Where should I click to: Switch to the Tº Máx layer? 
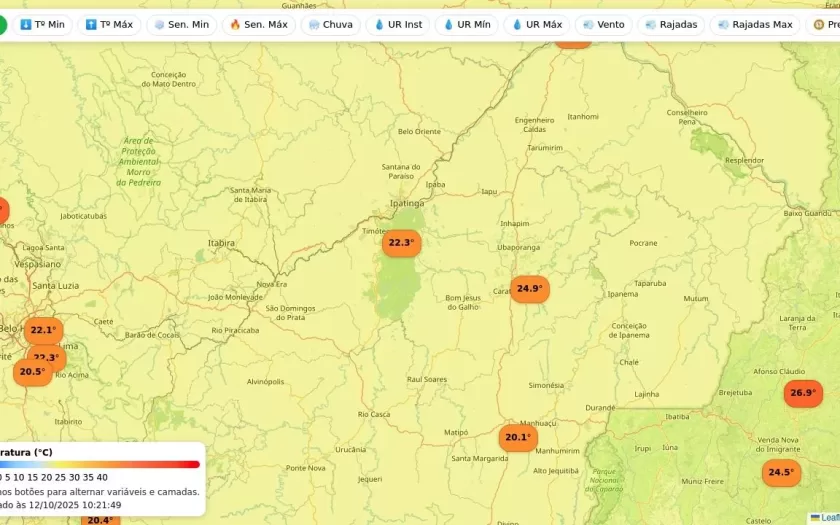coord(109,24)
